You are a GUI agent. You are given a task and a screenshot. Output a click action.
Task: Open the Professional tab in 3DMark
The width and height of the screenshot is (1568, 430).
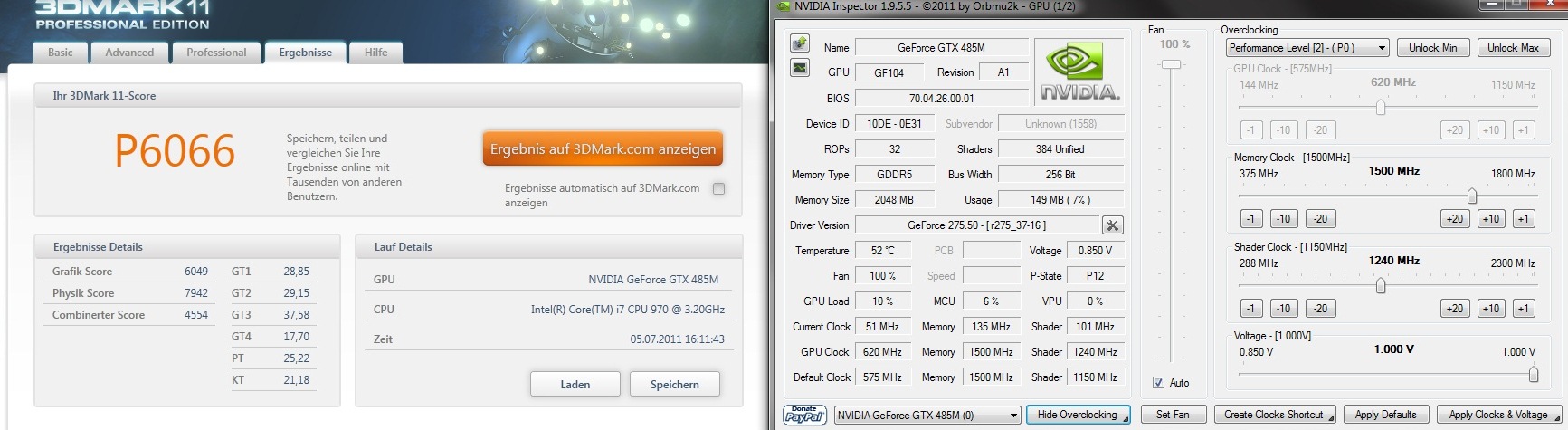tap(216, 53)
